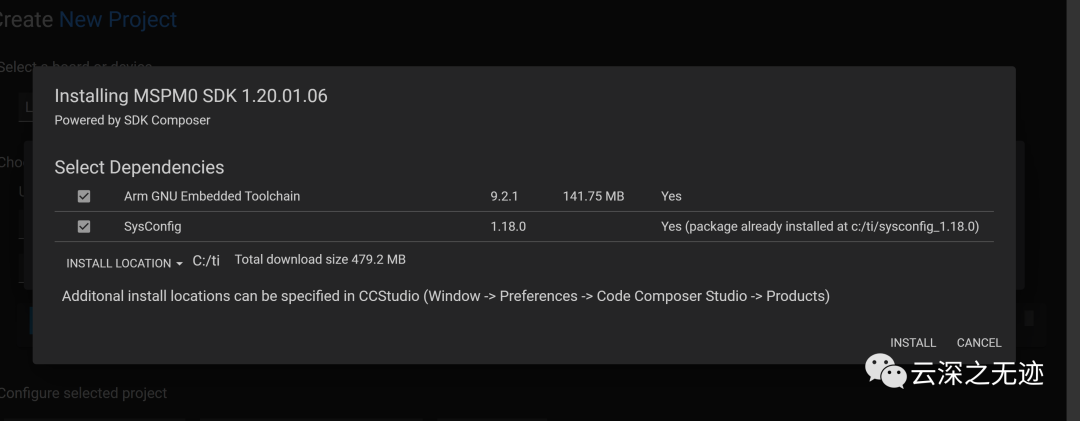Click the Installing MSPM0 SDK dialog title

point(191,96)
